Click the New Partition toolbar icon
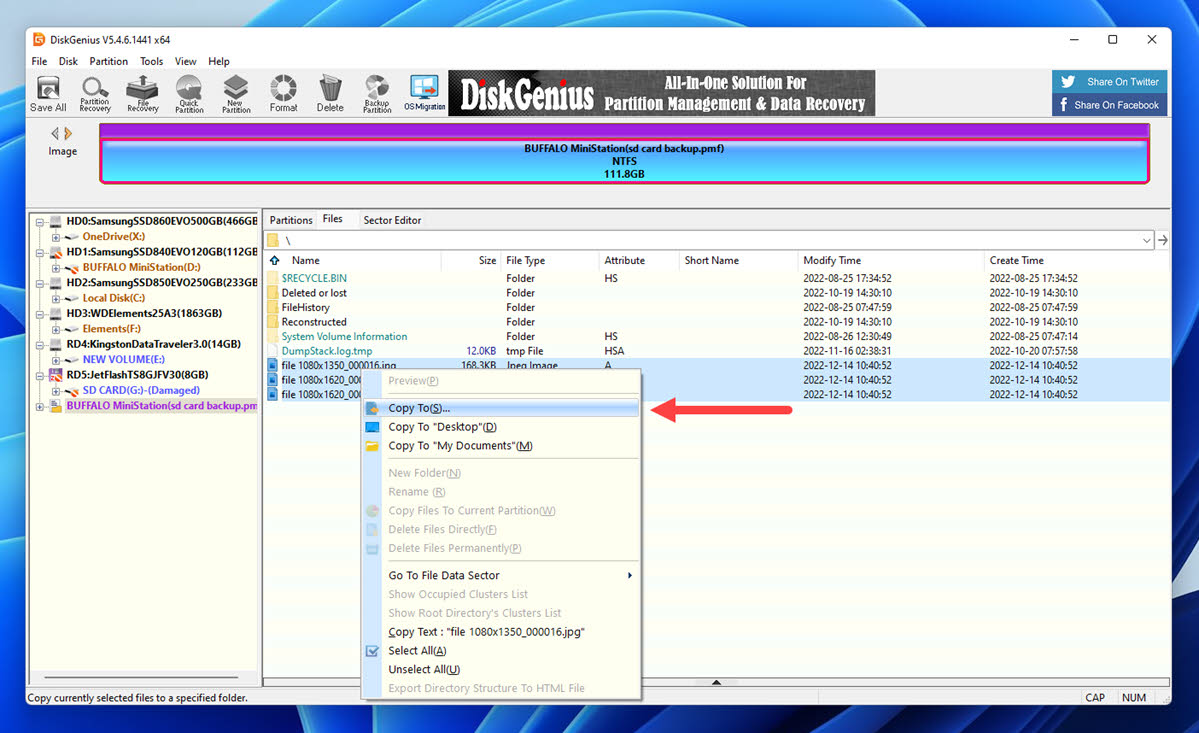Screen dimensions: 1199x733 coord(236,94)
